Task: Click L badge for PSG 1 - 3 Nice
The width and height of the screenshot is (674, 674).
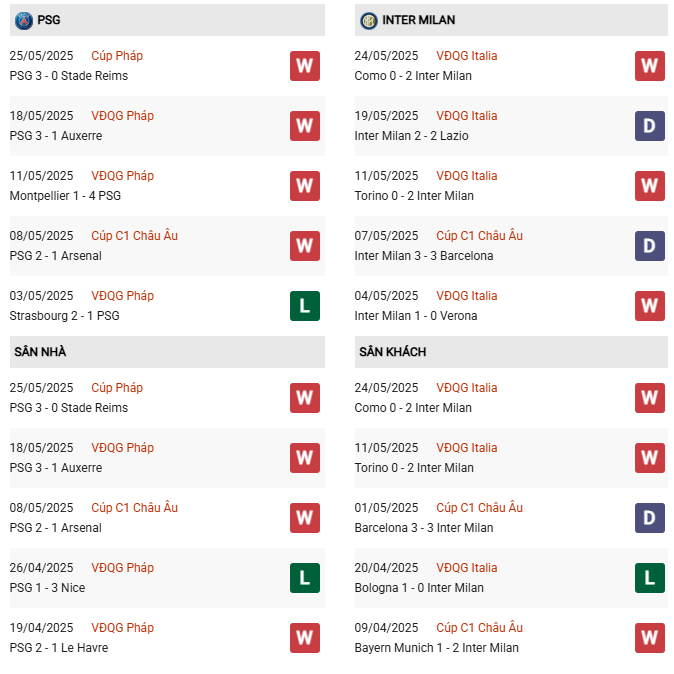Action: (305, 578)
